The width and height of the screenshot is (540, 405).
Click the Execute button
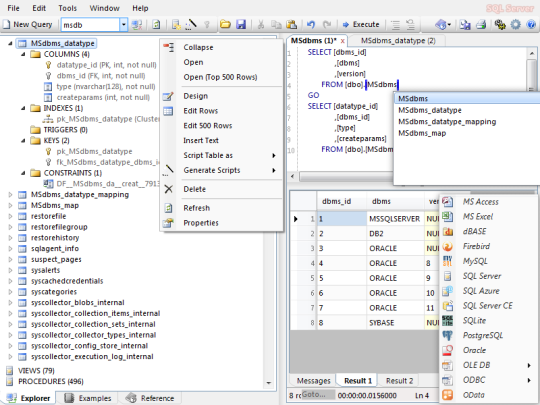point(361,24)
